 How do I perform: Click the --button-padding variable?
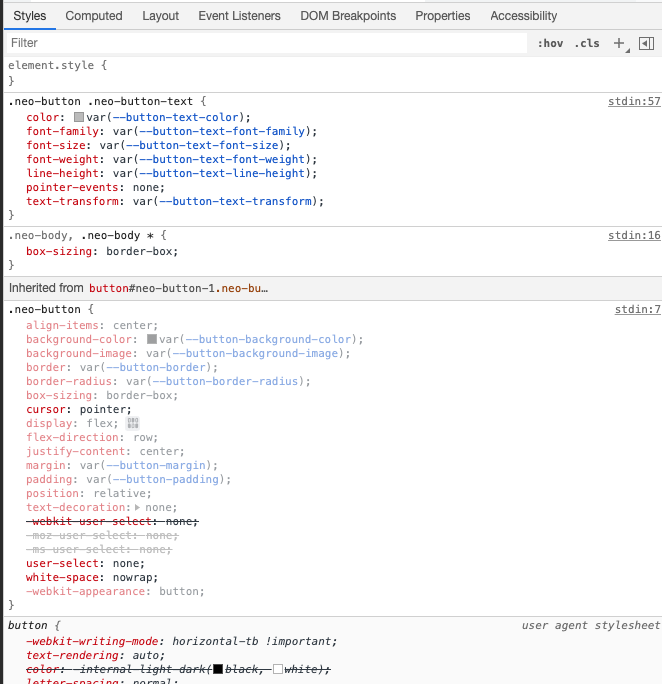(166, 479)
